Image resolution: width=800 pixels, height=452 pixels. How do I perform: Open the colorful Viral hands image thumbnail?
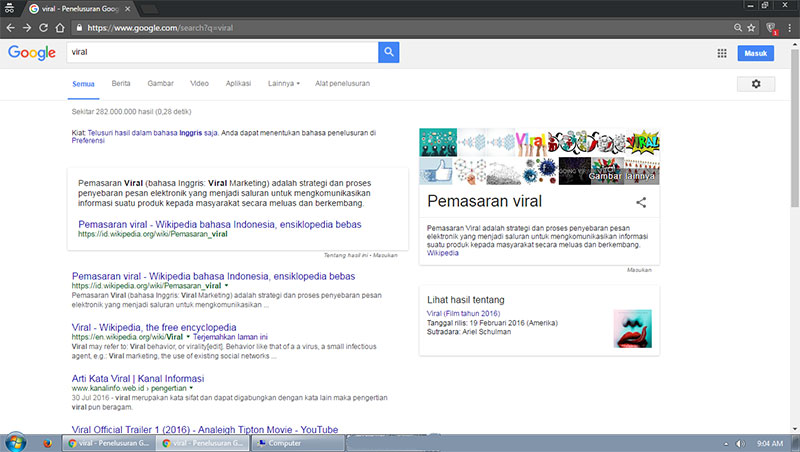531,142
